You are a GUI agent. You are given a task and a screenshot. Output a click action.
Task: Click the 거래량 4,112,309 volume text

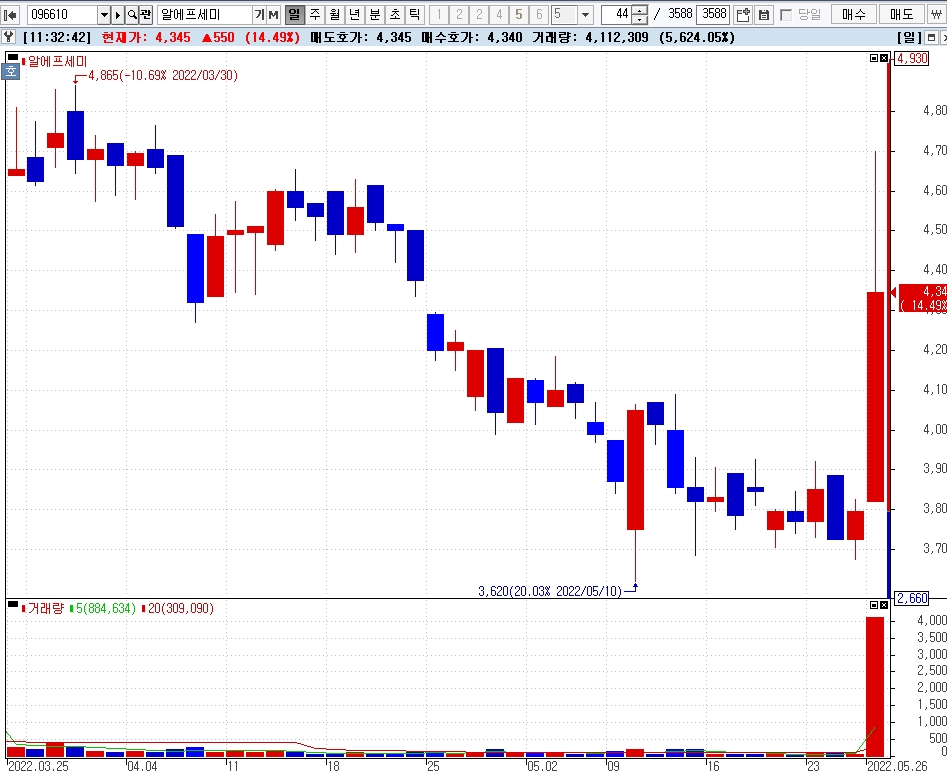pyautogui.click(x=590, y=37)
